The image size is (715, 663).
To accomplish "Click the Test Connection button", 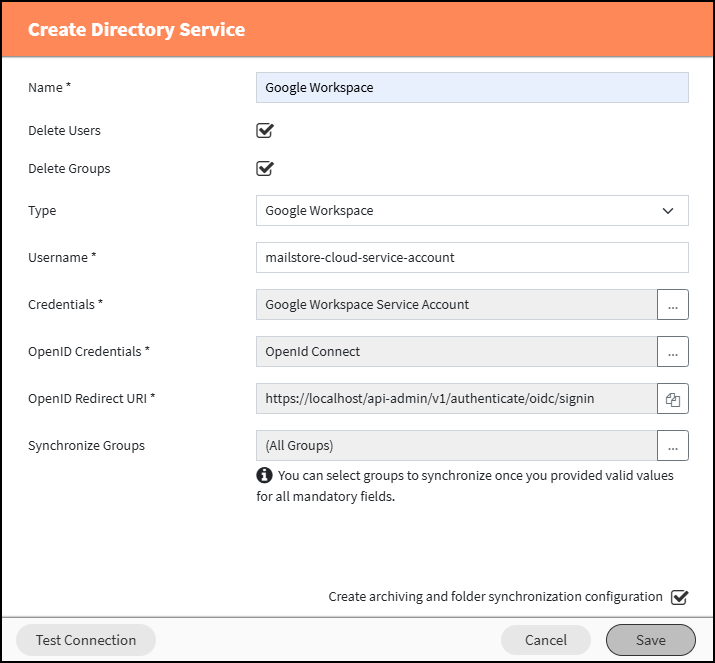I will [86, 640].
